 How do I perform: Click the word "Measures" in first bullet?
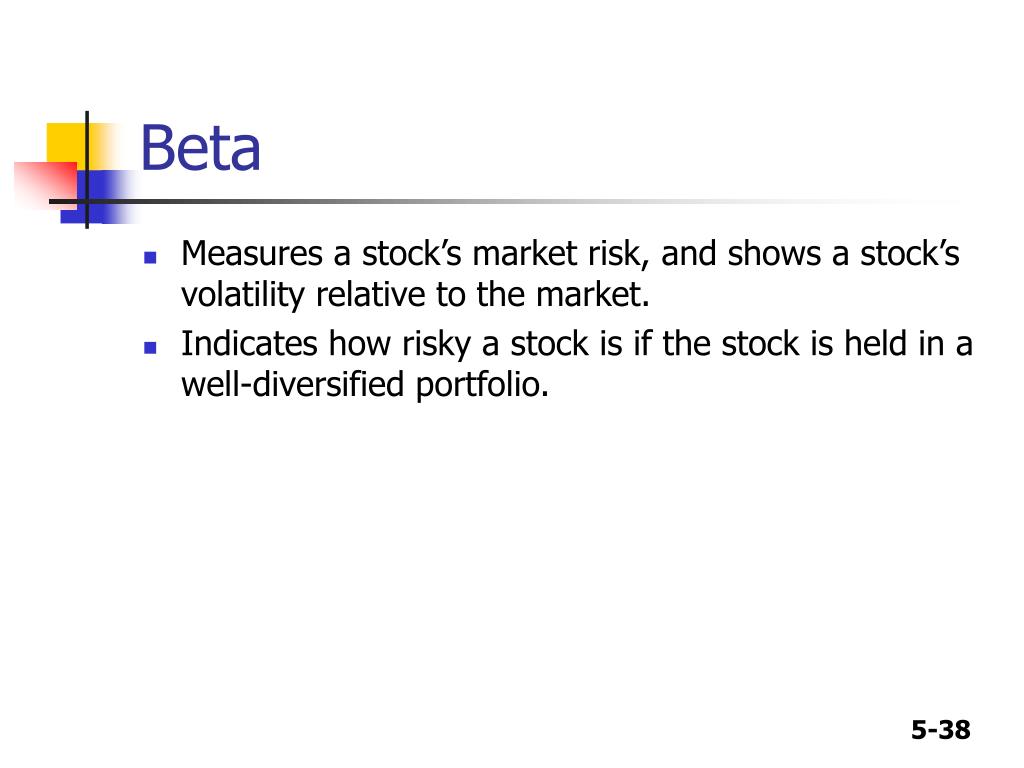point(251,253)
